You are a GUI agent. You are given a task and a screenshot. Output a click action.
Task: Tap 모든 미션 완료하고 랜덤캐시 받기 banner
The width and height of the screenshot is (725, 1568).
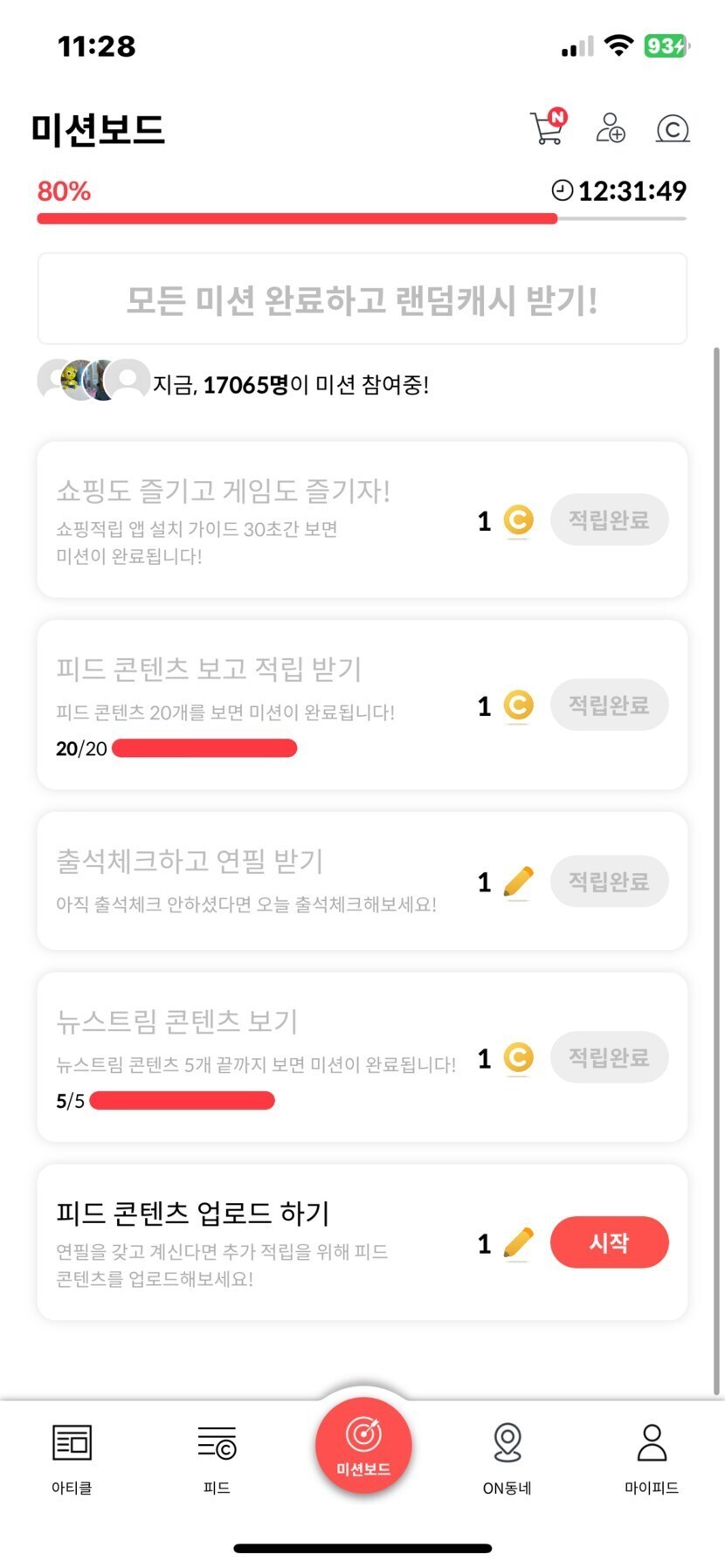(x=362, y=299)
